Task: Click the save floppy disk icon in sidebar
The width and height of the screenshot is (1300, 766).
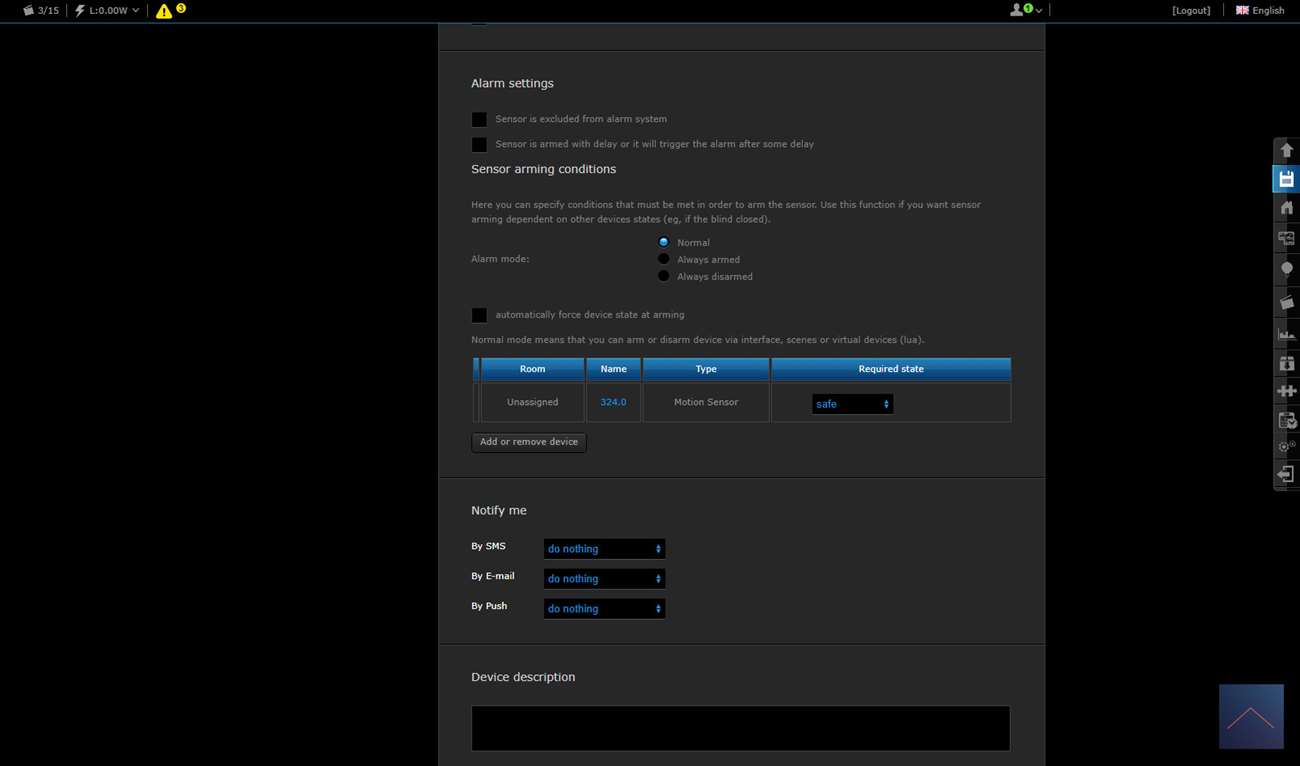Action: point(1286,179)
